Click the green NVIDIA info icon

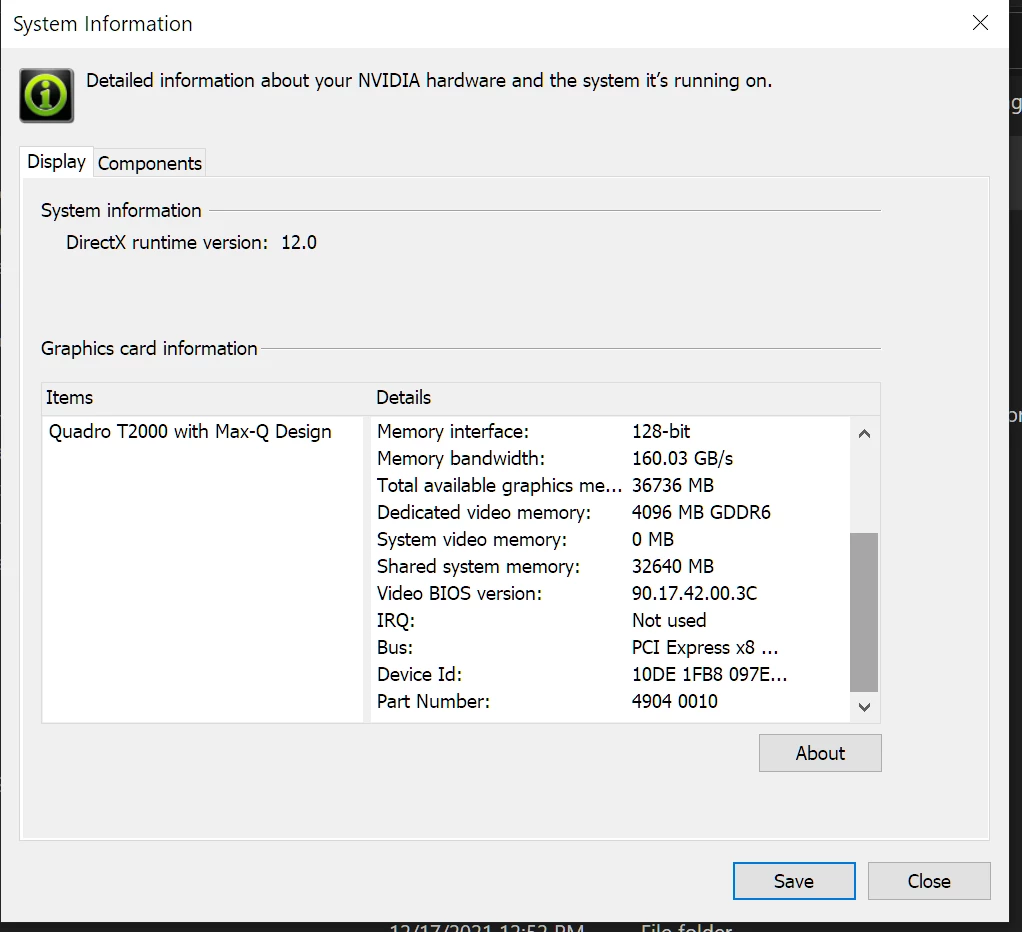46,95
